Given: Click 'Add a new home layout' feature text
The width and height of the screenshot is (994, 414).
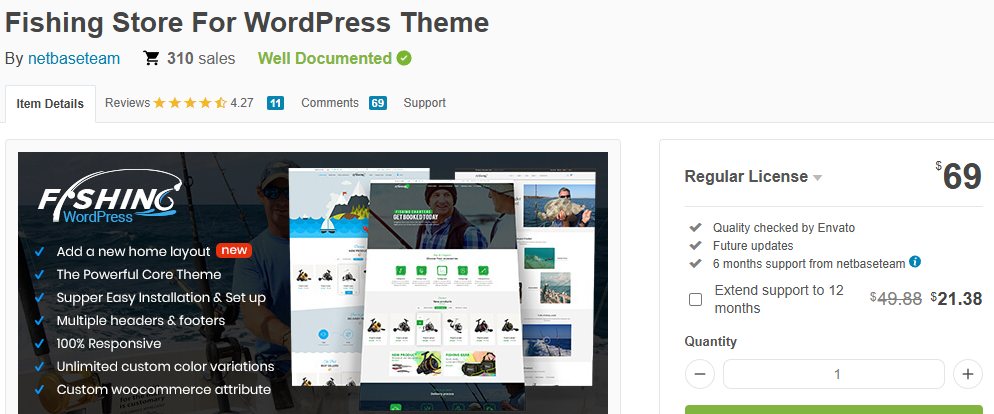Looking at the screenshot, I should pos(133,252).
